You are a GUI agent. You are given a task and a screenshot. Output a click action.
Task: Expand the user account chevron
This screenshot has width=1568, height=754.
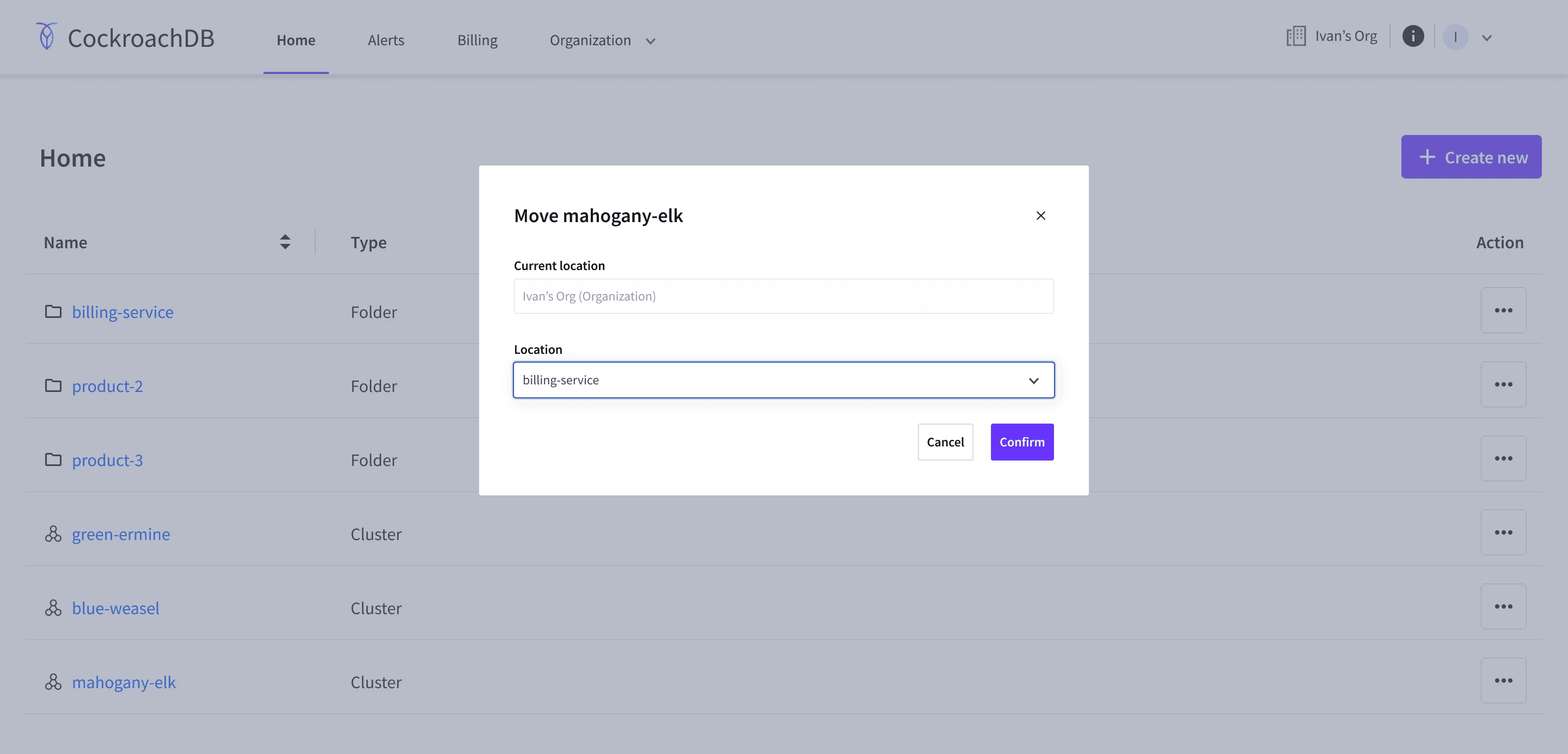(x=1486, y=38)
